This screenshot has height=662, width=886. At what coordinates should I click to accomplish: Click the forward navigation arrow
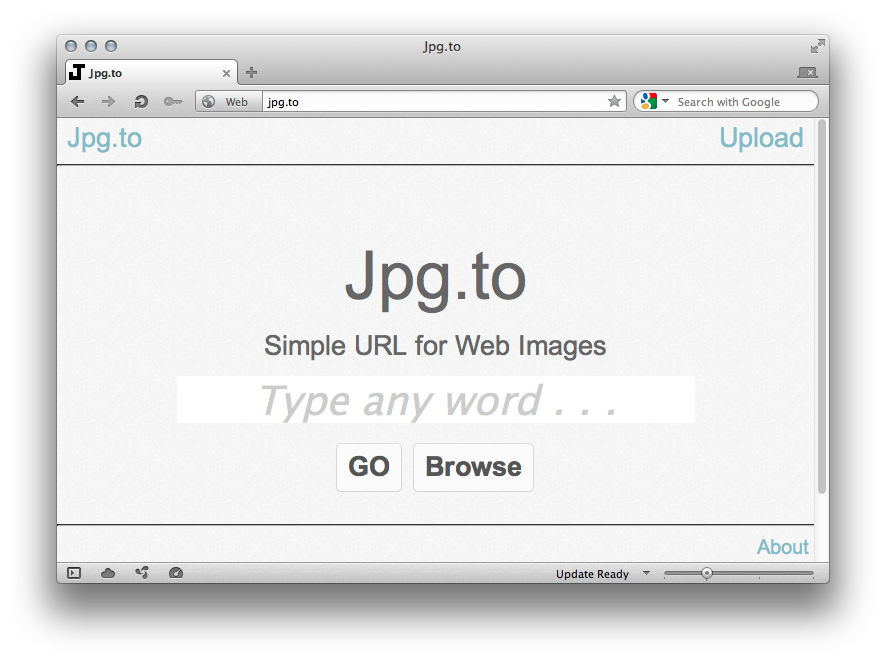click(x=109, y=101)
